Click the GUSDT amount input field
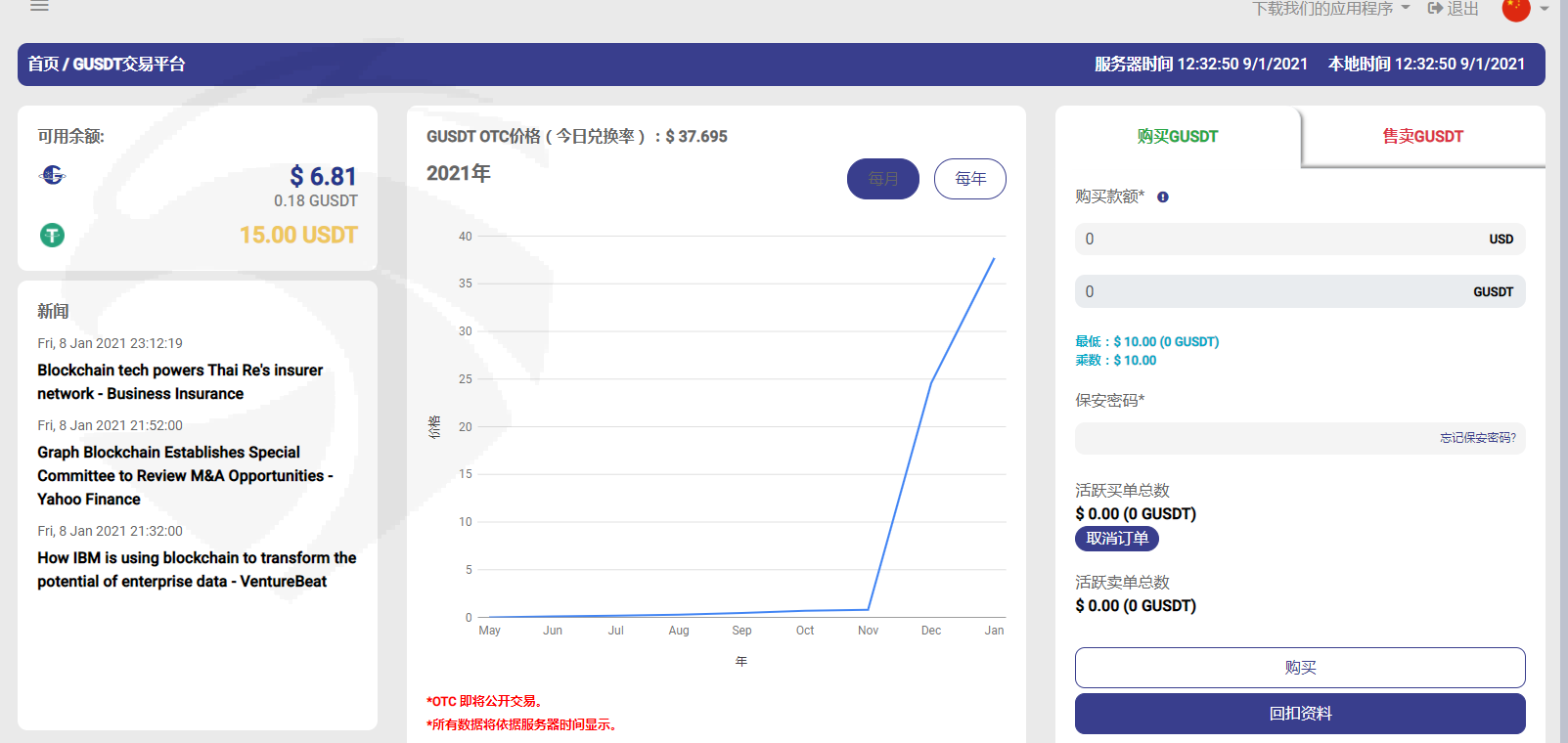Image resolution: width=1568 pixels, height=743 pixels. [1272, 292]
